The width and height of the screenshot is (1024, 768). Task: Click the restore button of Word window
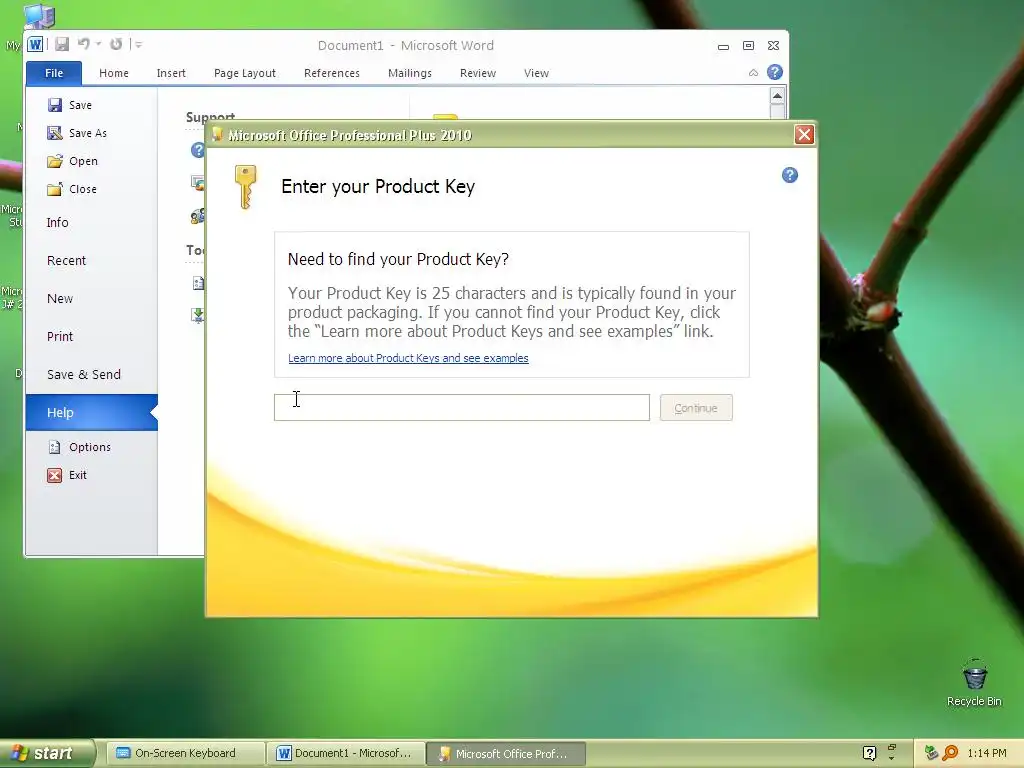click(x=748, y=45)
